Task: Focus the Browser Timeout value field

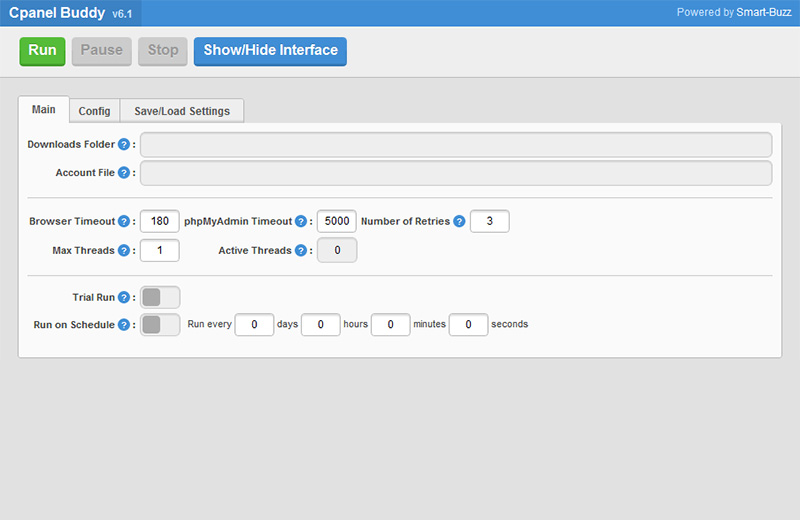Action: [160, 221]
